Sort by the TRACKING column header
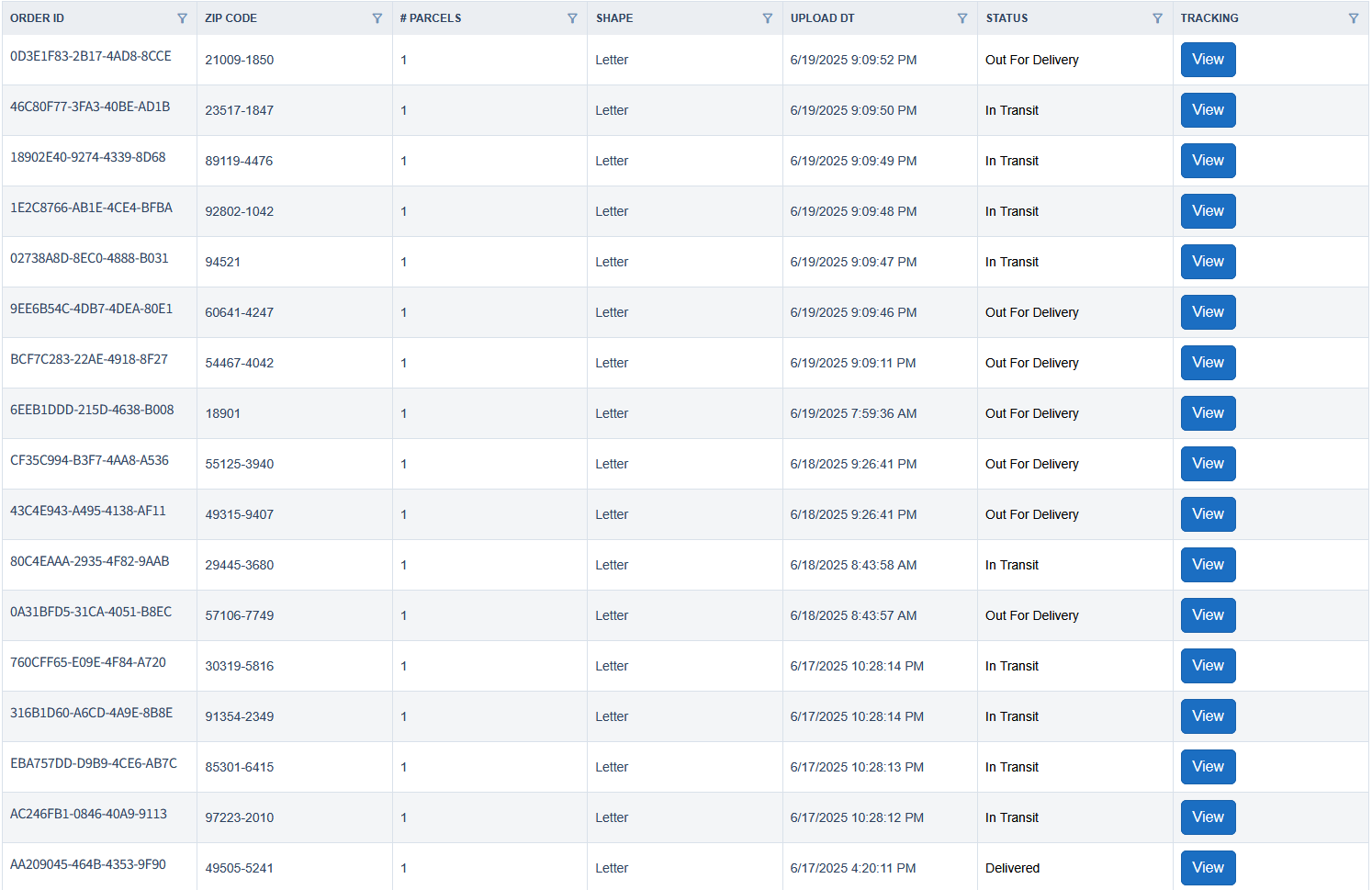This screenshot has width=1372, height=890. click(x=1209, y=18)
